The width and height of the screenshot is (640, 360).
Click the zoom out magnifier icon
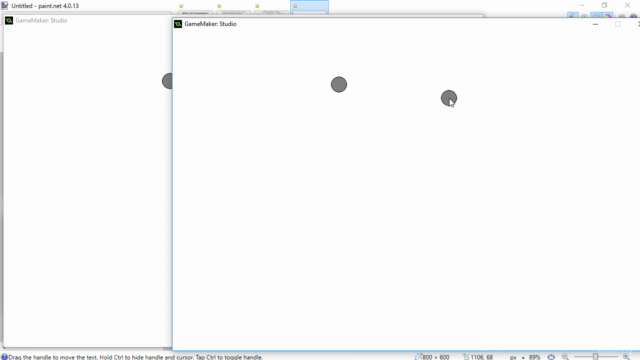[x=565, y=357]
